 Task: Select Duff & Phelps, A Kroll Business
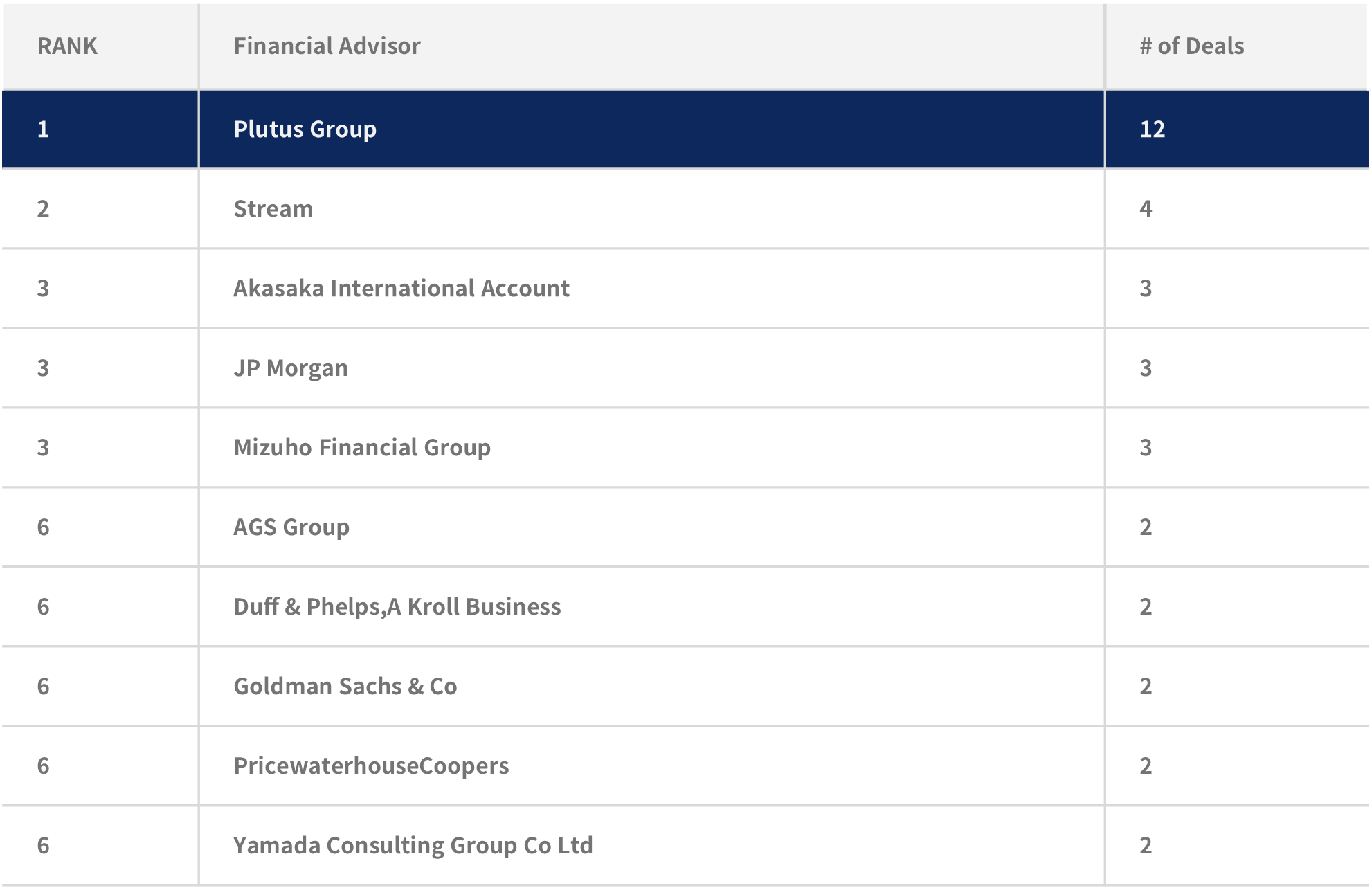tap(397, 607)
